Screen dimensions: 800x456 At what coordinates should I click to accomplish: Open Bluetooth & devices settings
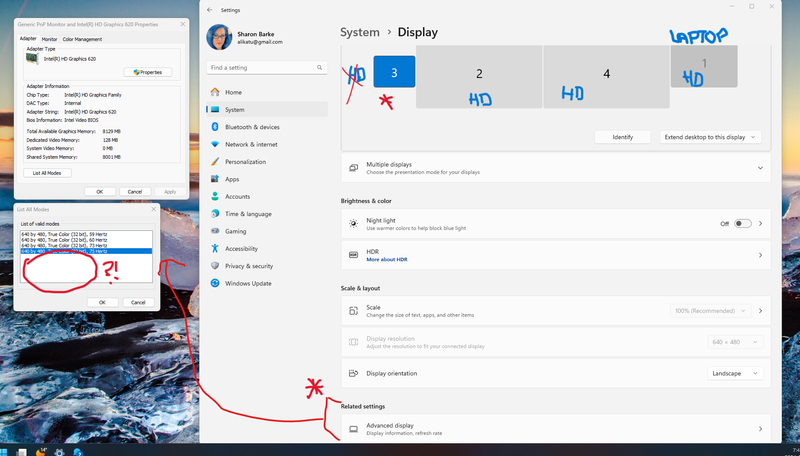click(252, 127)
